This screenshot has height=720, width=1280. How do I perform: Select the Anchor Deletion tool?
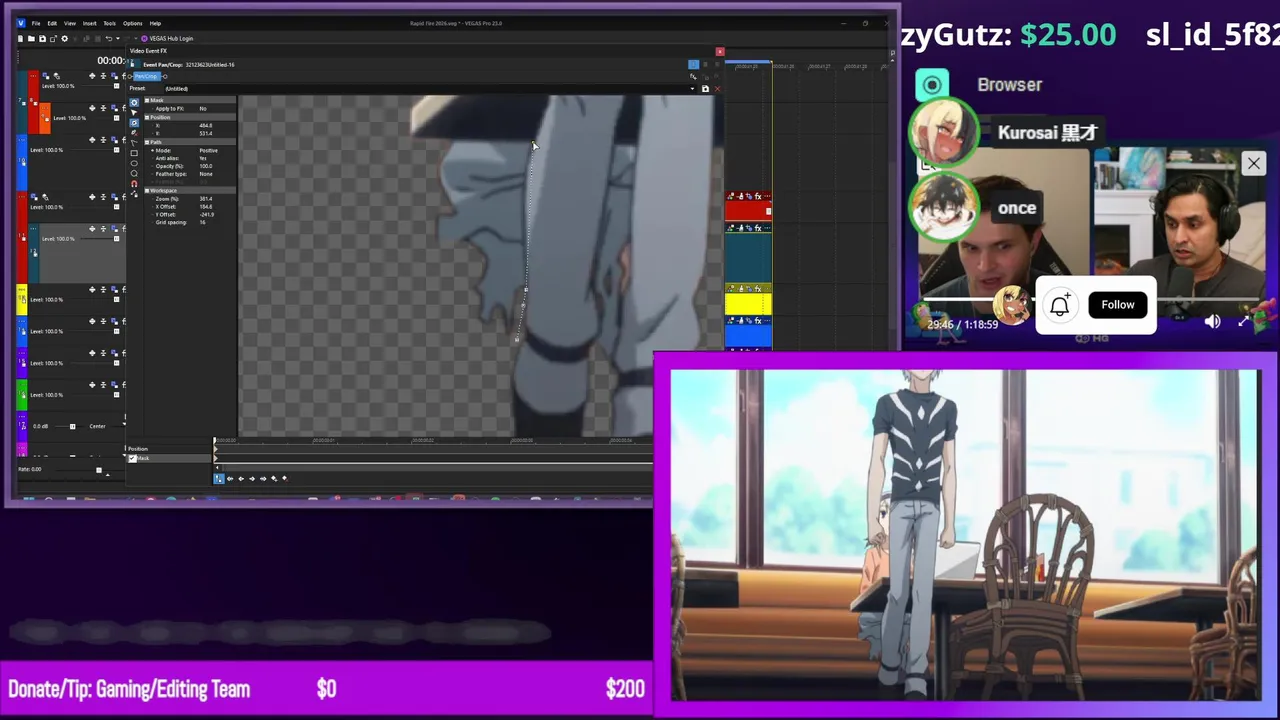134,132
